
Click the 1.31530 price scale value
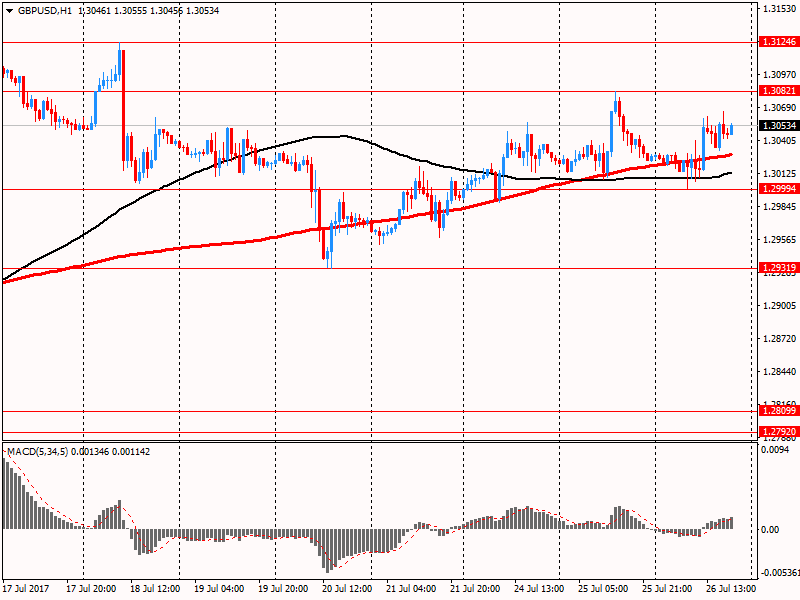(780, 9)
